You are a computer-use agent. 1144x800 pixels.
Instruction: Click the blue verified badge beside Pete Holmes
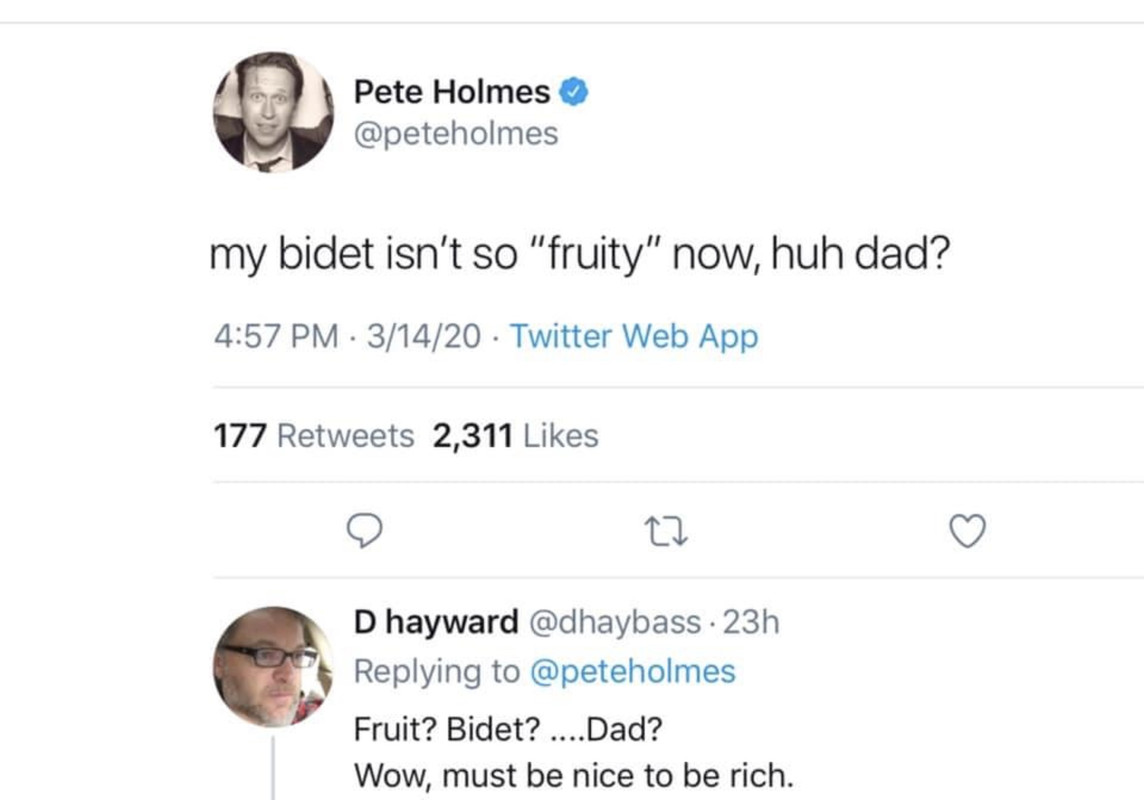coord(573,93)
